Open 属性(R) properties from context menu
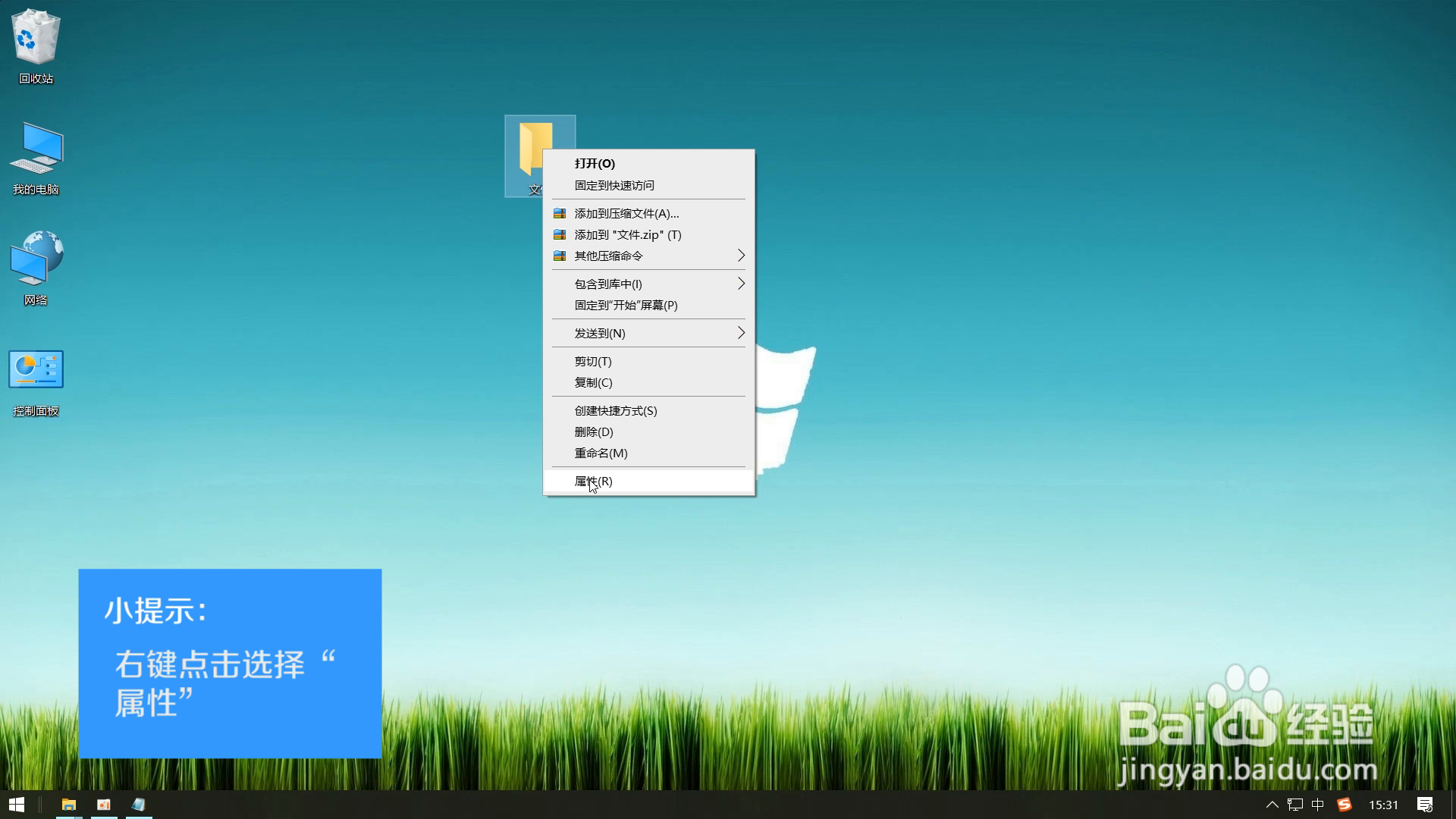The height and width of the screenshot is (819, 1456). (x=649, y=482)
